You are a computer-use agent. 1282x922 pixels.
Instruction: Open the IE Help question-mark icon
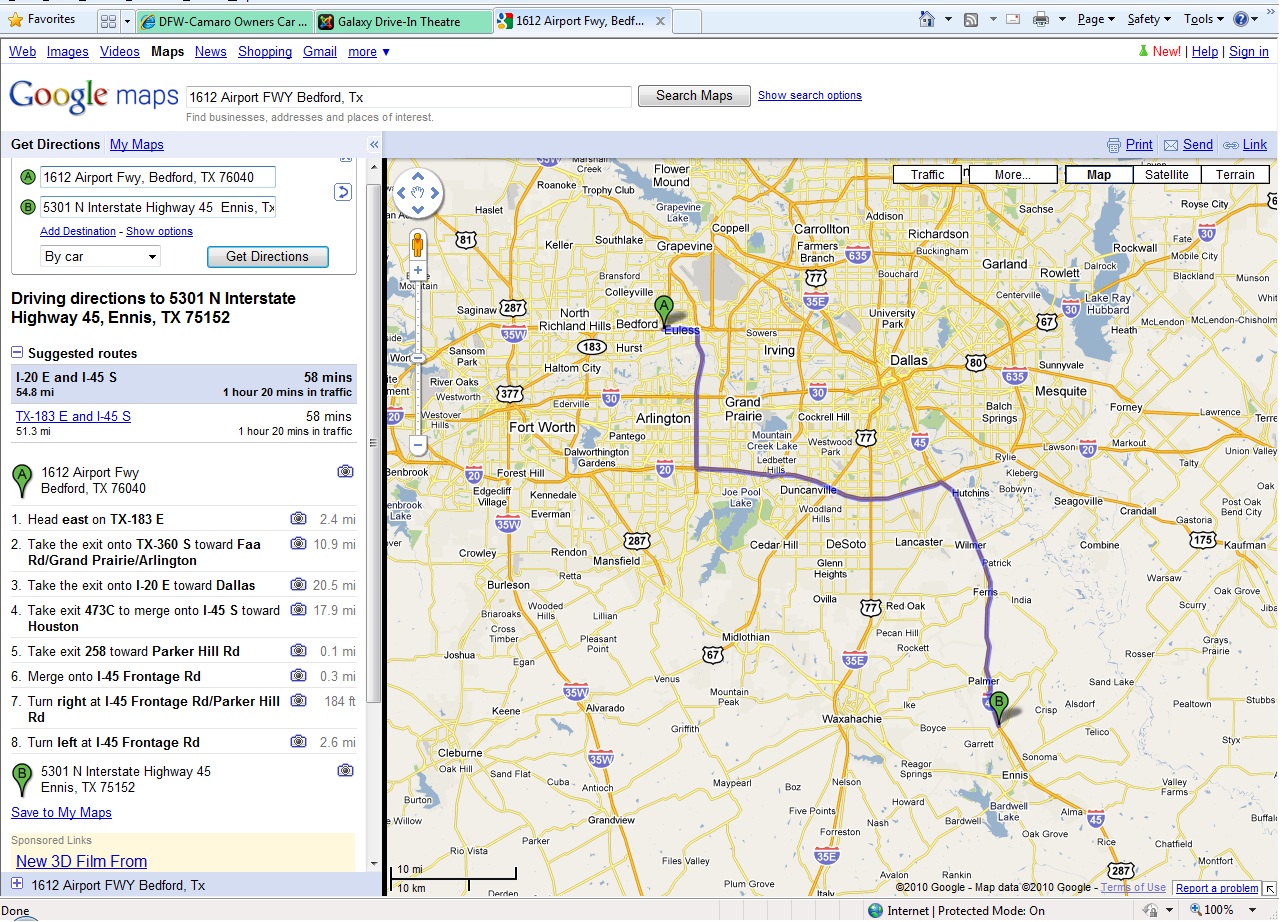pos(1241,19)
